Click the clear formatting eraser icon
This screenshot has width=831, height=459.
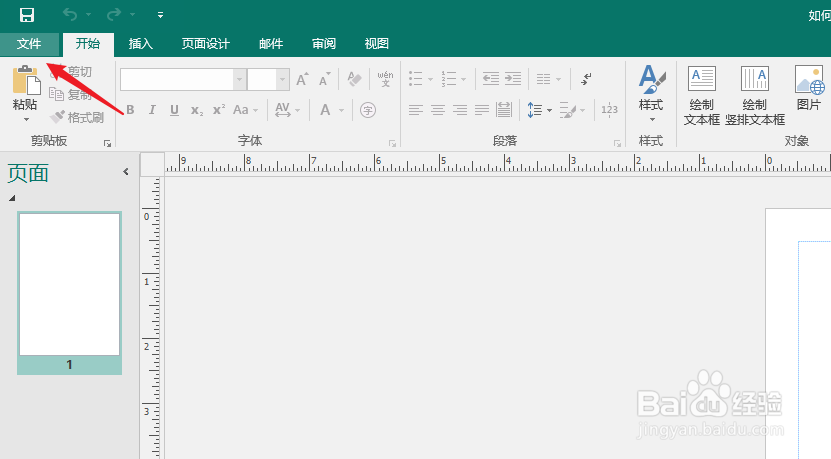point(354,79)
